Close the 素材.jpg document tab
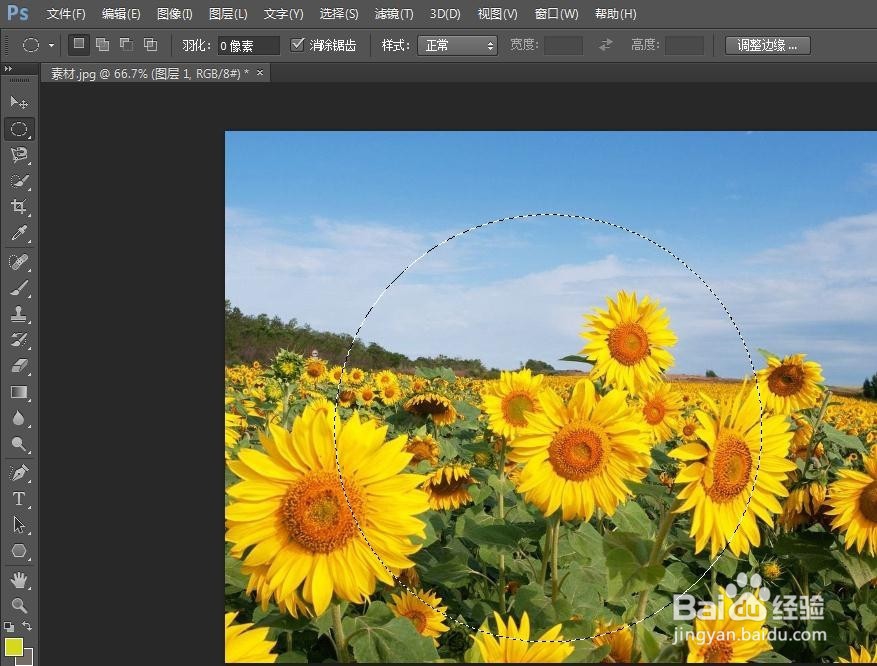 [x=260, y=73]
